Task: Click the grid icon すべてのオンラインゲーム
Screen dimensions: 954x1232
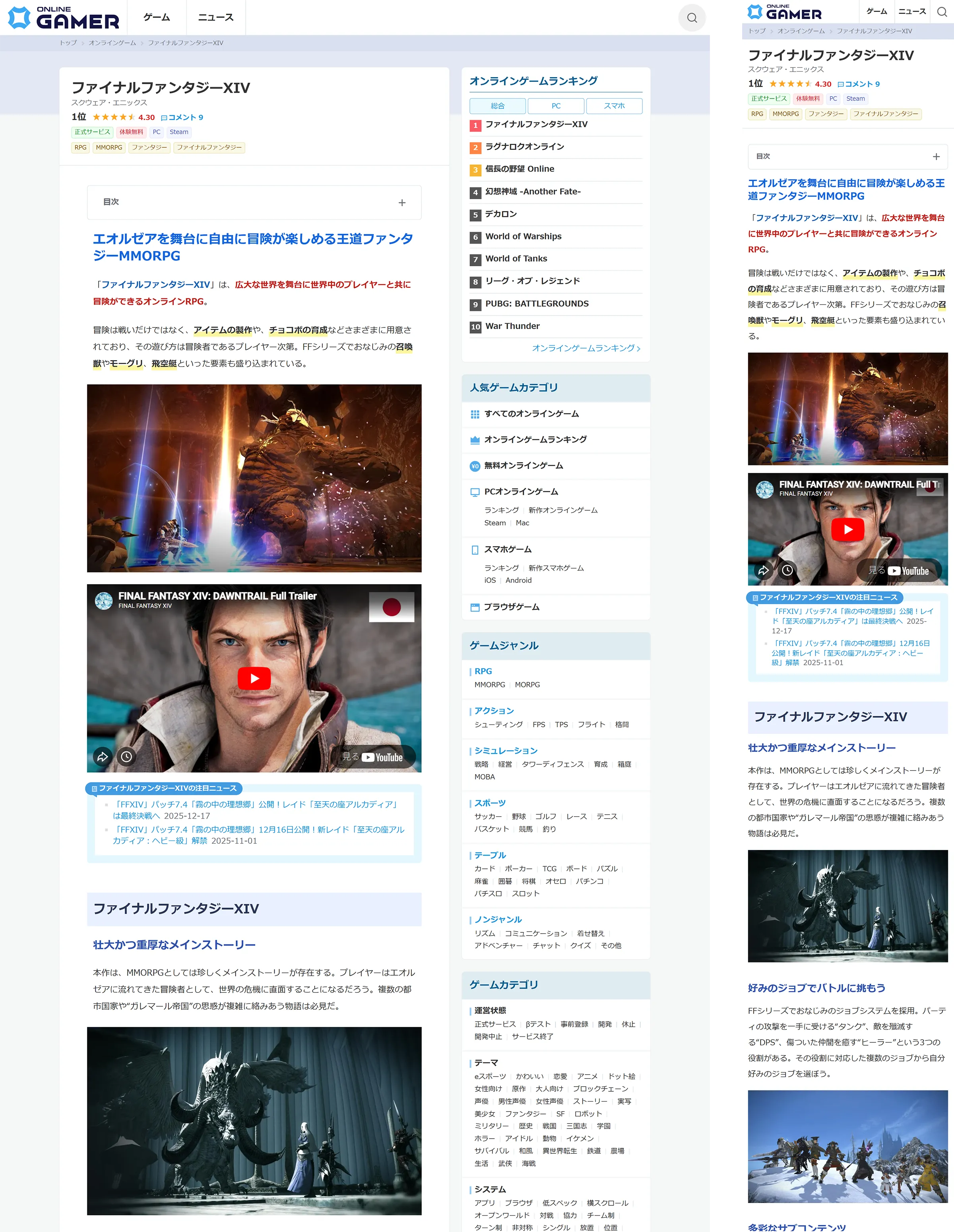Action: (x=475, y=414)
